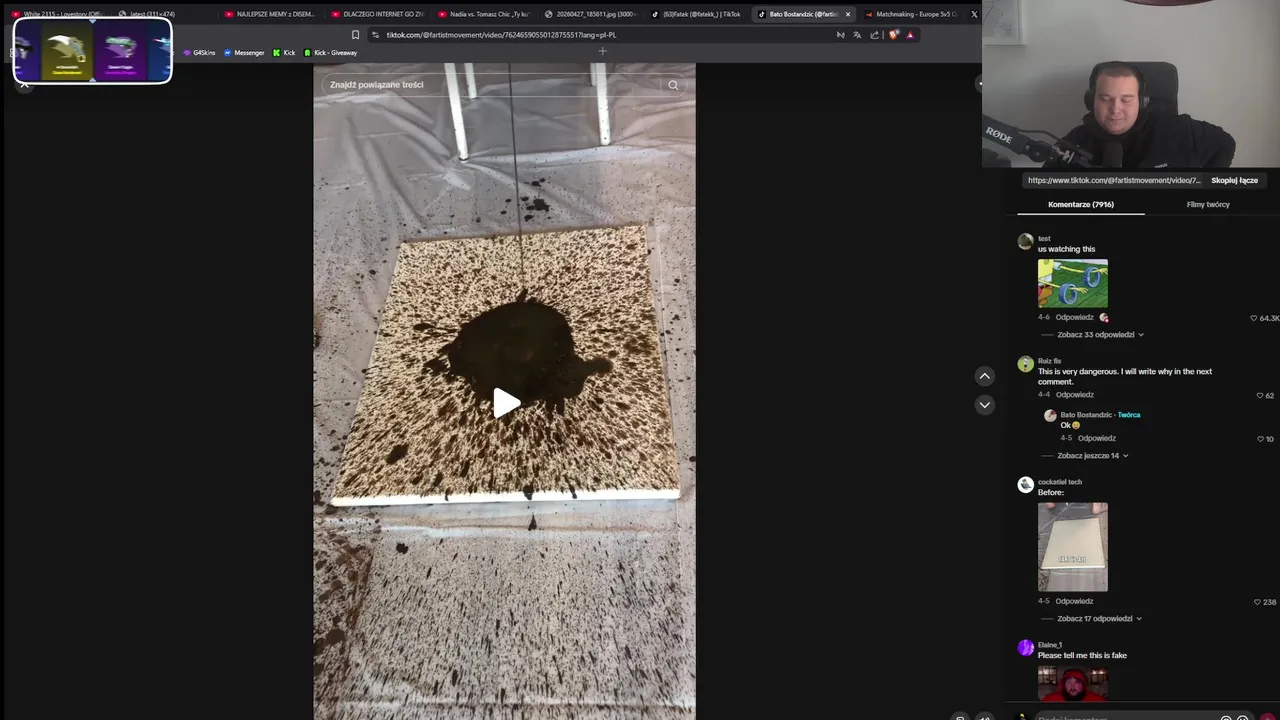Click the purple weapon skin in the overlay
This screenshot has height=720, width=1280.
[120, 52]
